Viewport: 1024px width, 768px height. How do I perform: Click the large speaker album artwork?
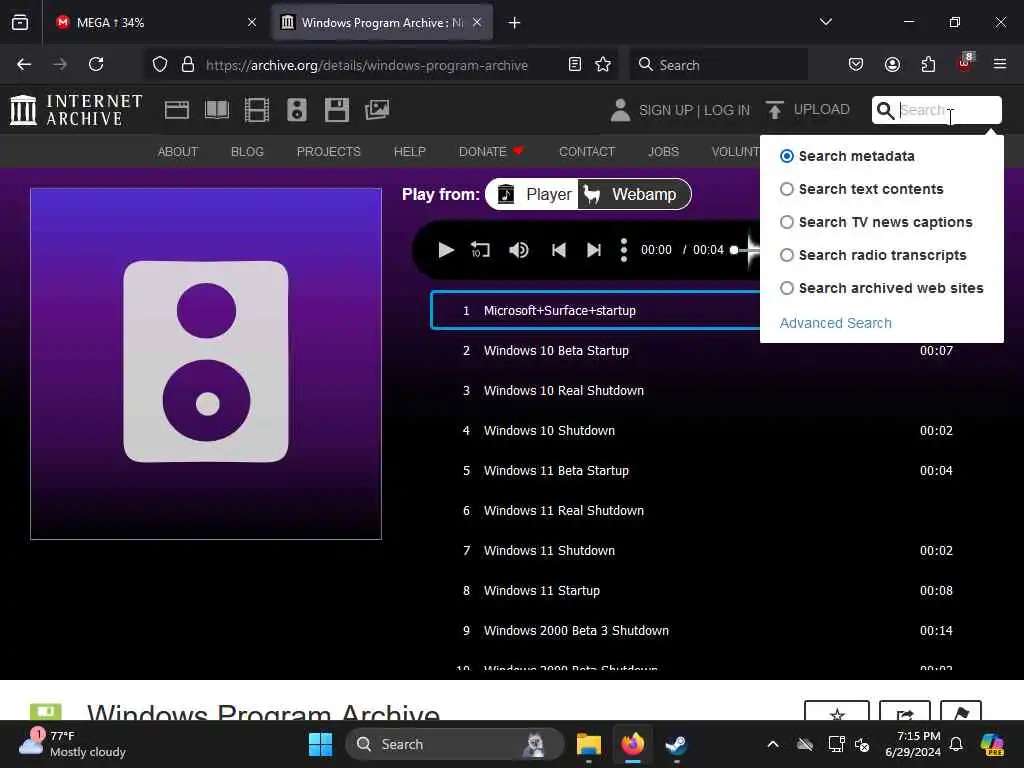[206, 364]
